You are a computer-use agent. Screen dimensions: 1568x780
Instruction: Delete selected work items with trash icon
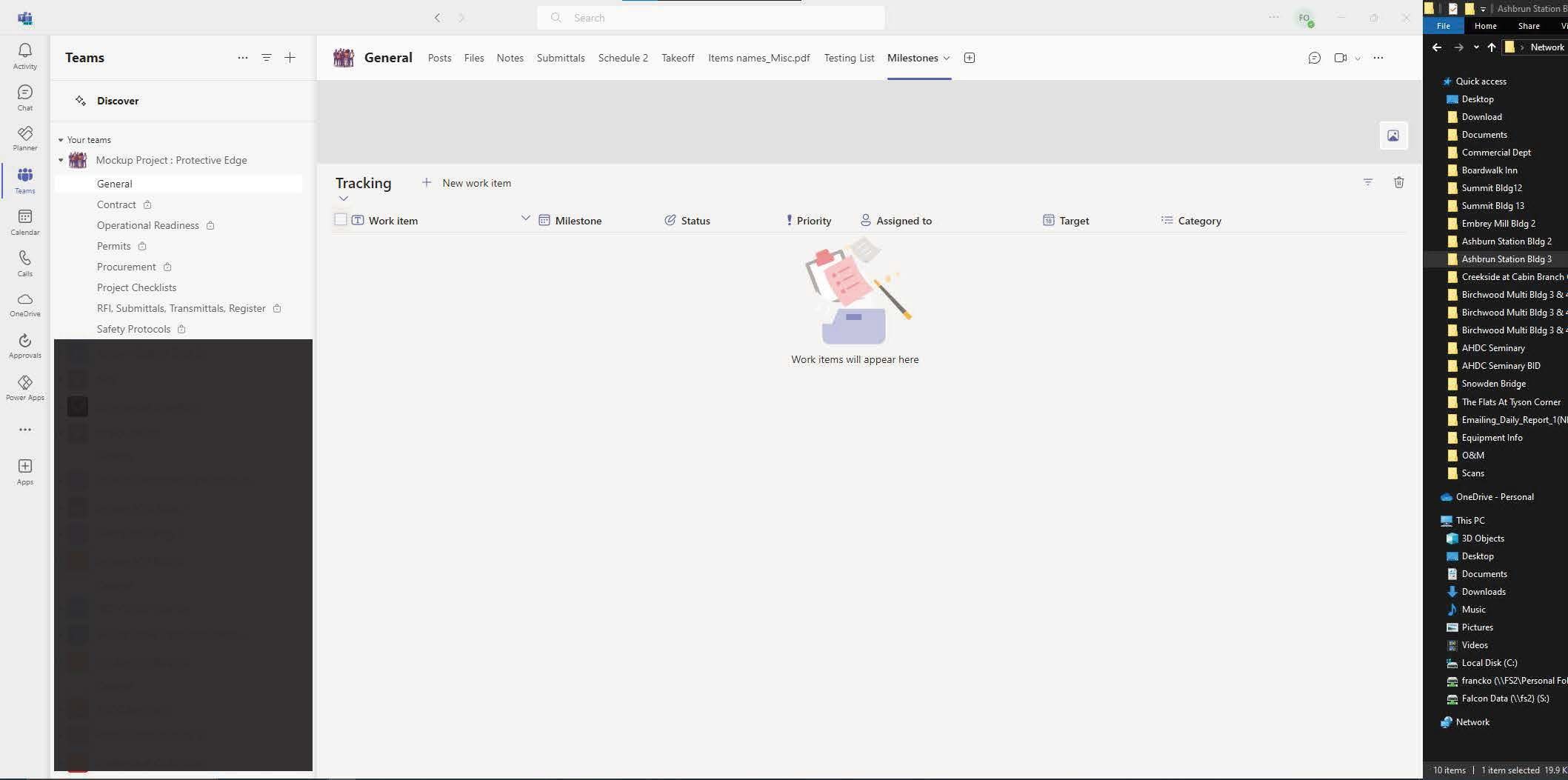click(1399, 182)
